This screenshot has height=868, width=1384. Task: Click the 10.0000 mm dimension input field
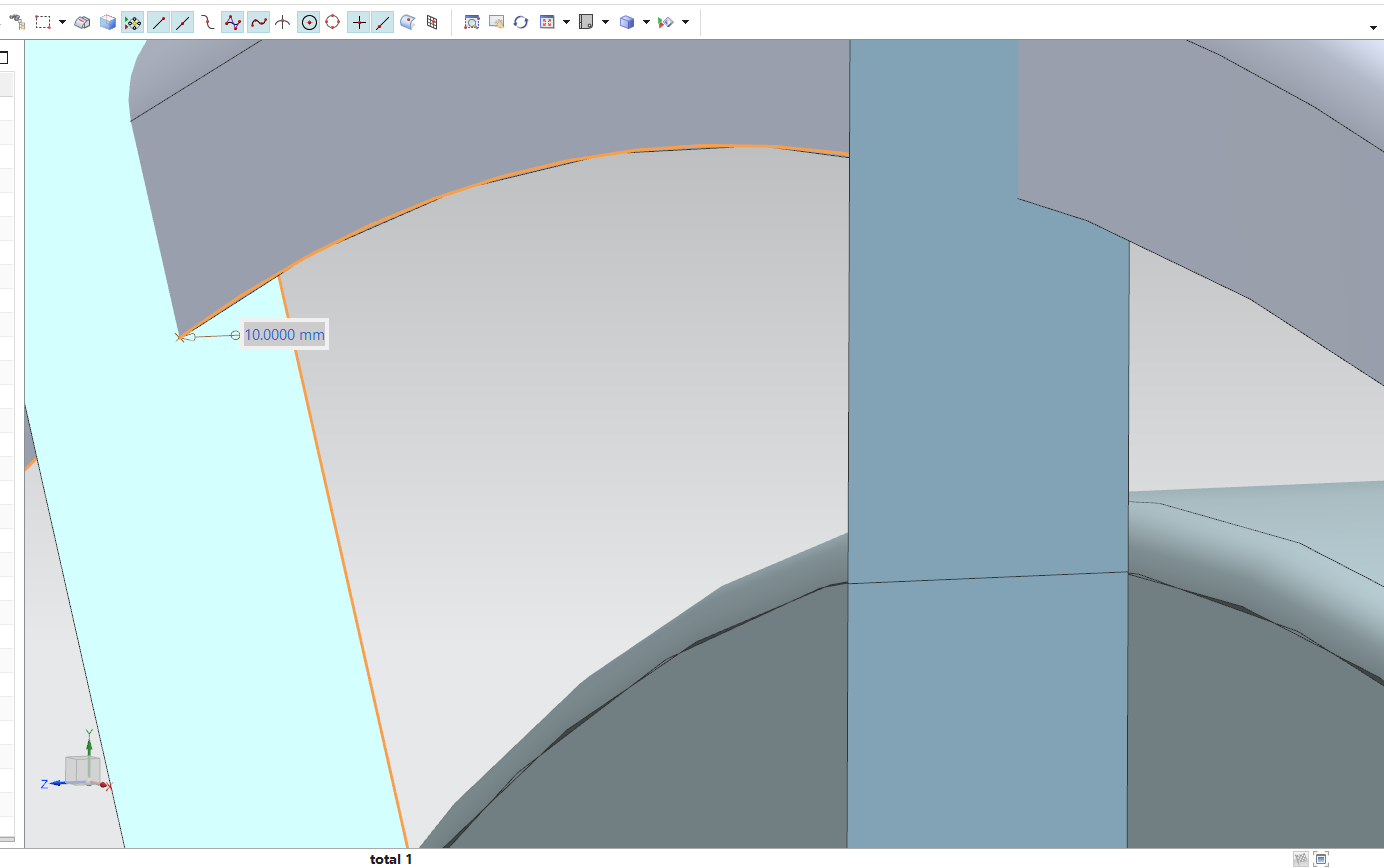click(x=285, y=335)
